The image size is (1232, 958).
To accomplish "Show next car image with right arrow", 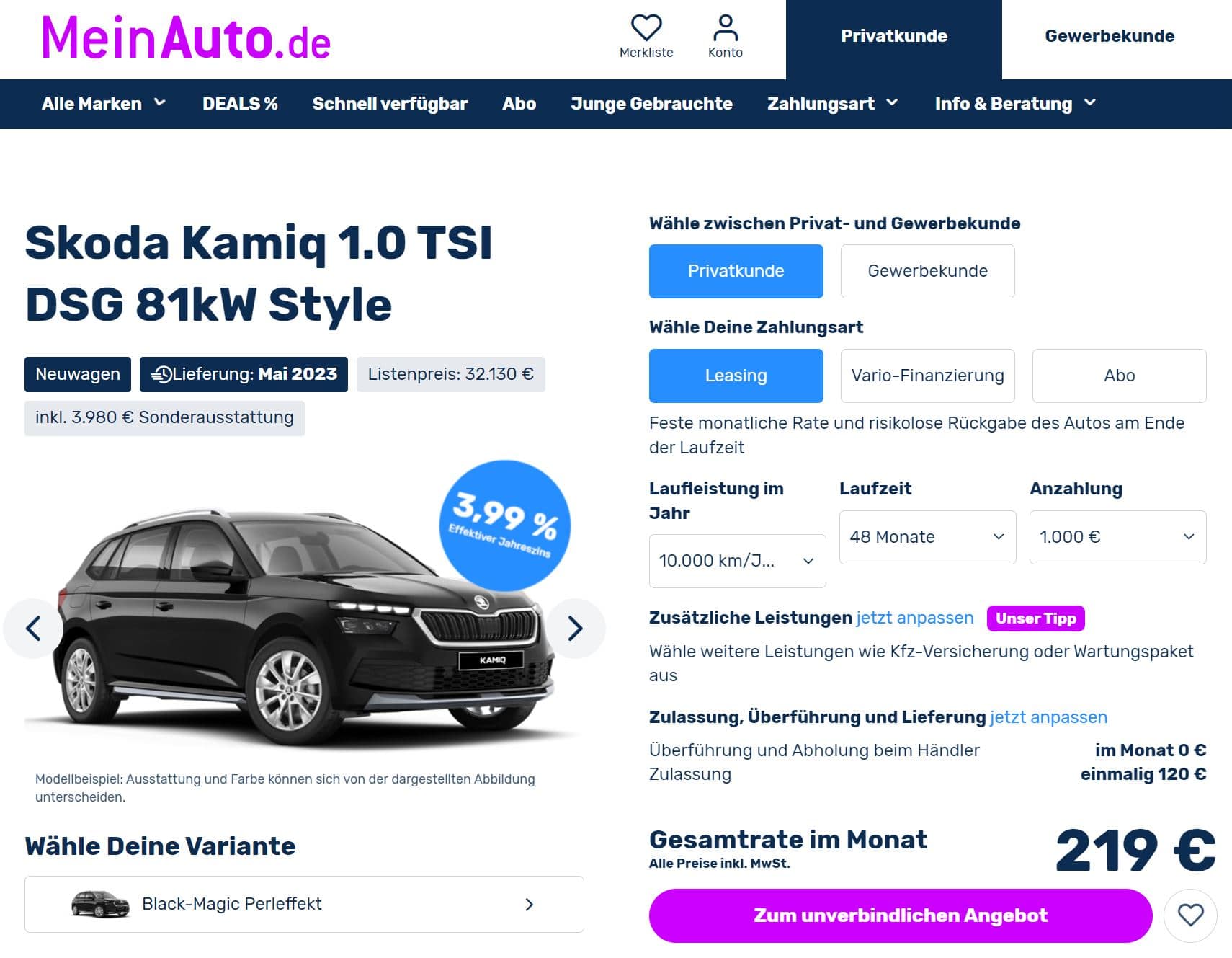I will click(575, 628).
